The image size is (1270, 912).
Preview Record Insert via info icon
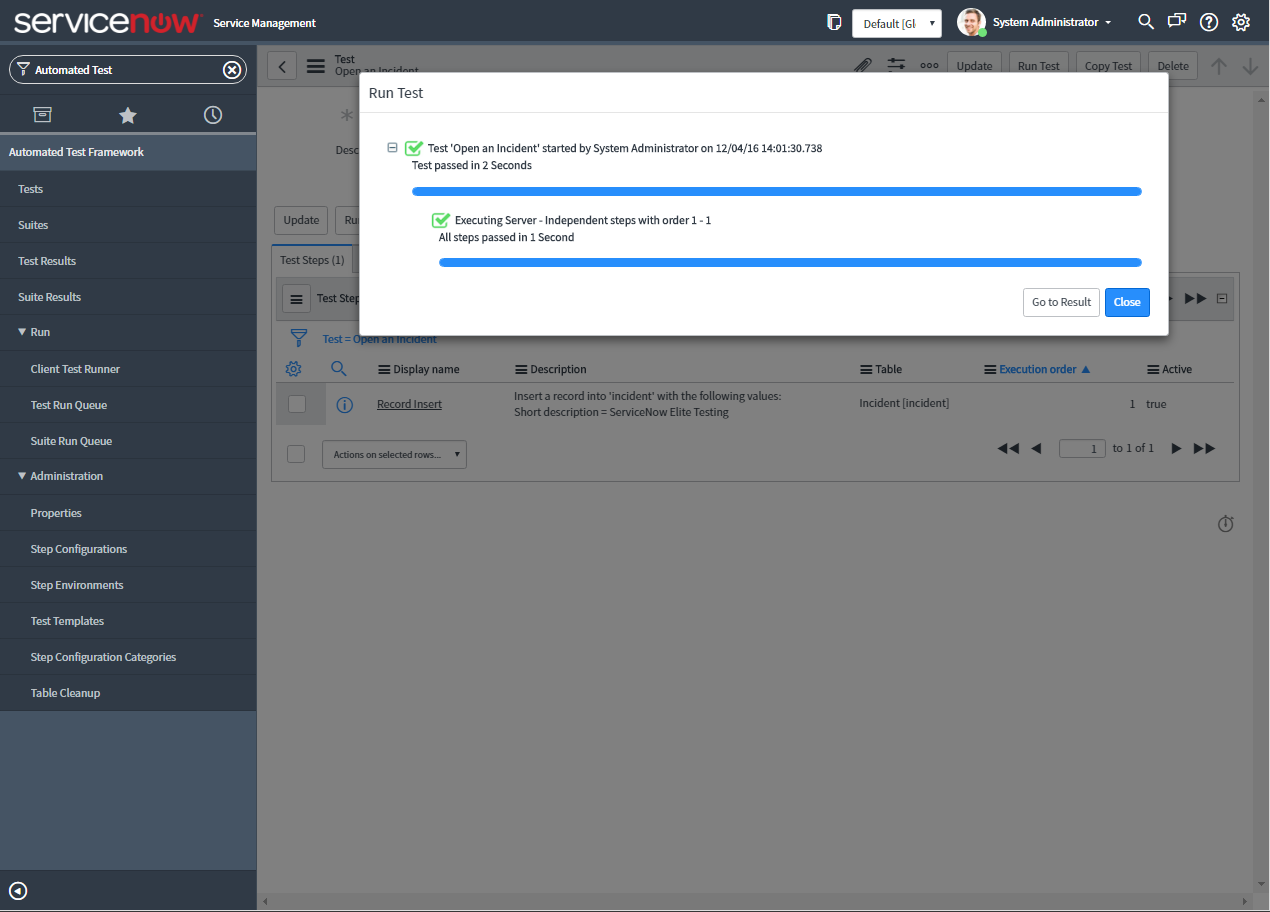click(x=345, y=405)
